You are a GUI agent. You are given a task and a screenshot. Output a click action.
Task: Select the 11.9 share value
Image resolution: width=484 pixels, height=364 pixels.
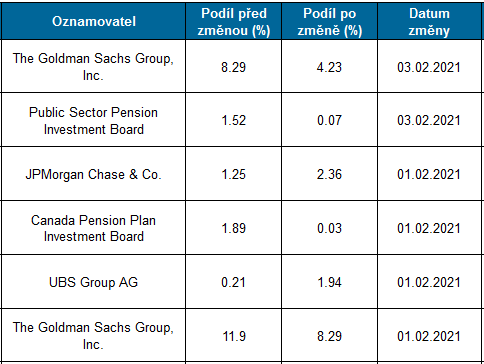[234, 336]
